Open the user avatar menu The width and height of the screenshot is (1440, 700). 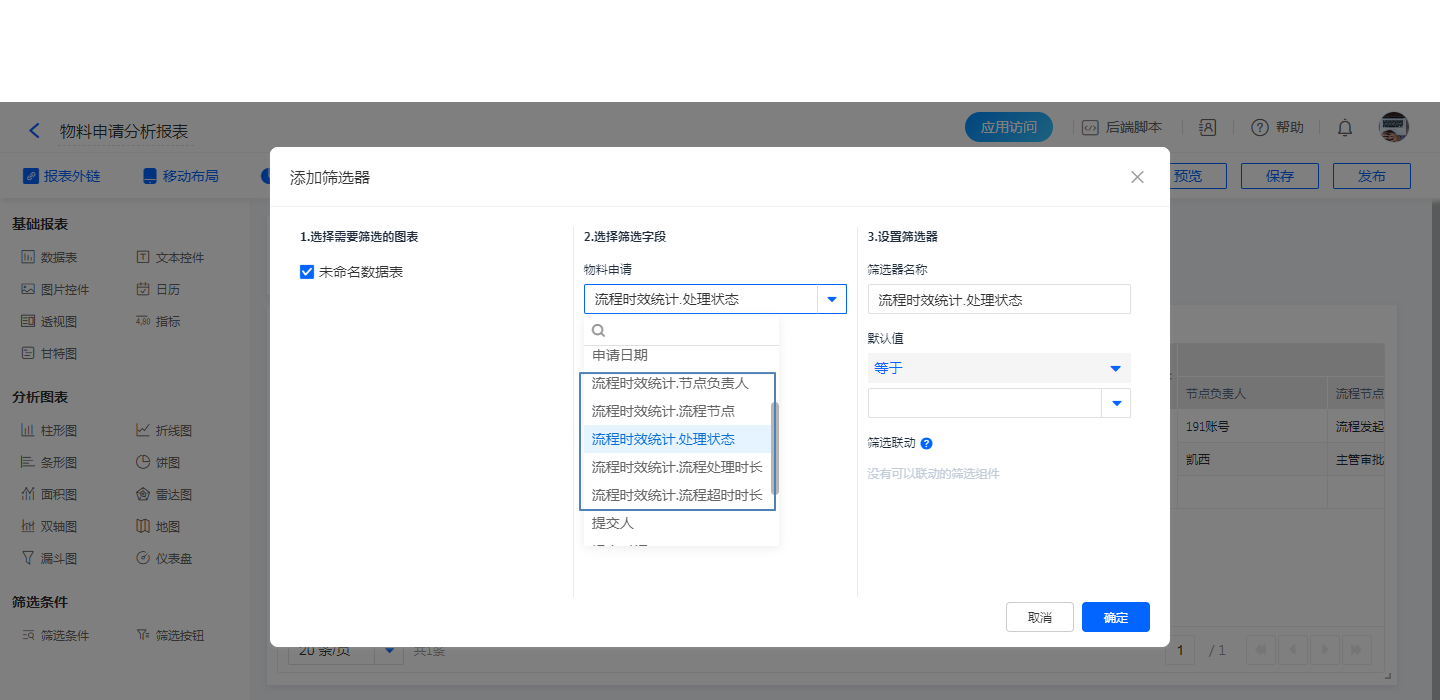coord(1393,127)
